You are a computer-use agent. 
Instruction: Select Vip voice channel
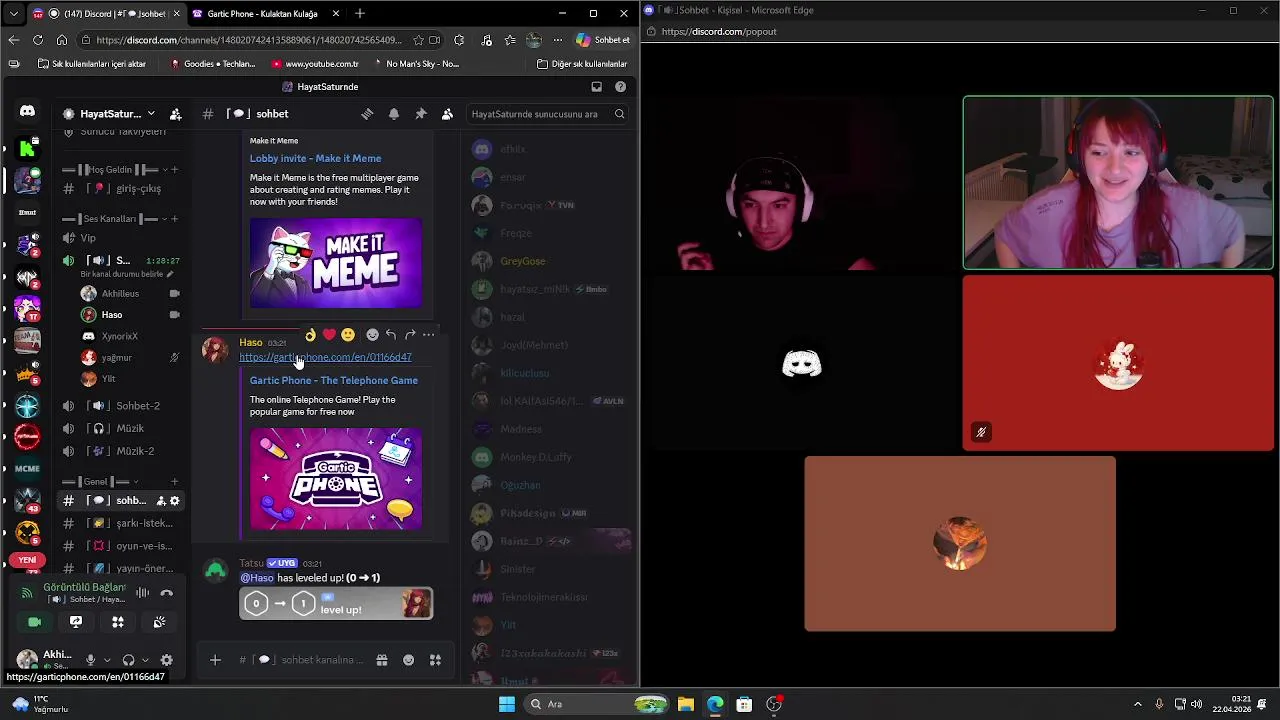click(x=121, y=238)
